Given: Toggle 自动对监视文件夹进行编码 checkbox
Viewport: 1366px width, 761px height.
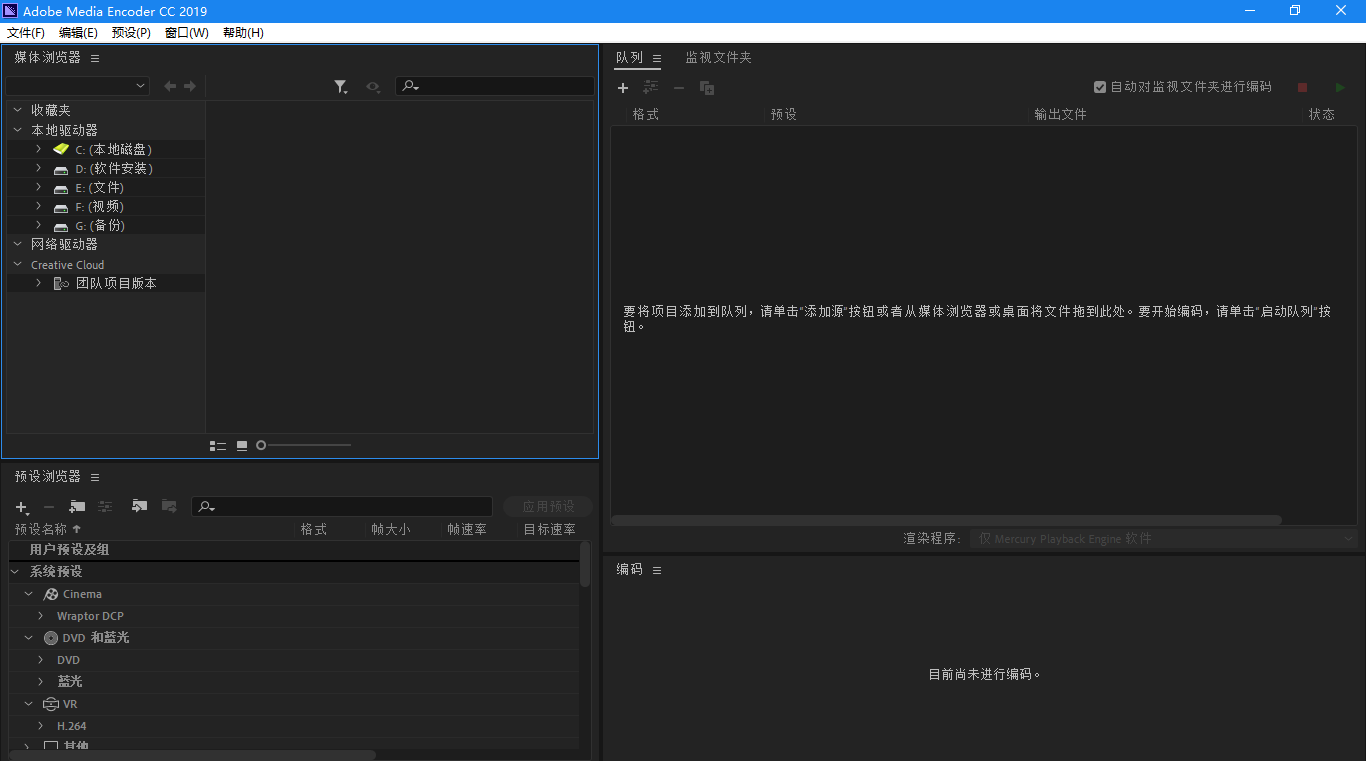Looking at the screenshot, I should (x=1100, y=87).
